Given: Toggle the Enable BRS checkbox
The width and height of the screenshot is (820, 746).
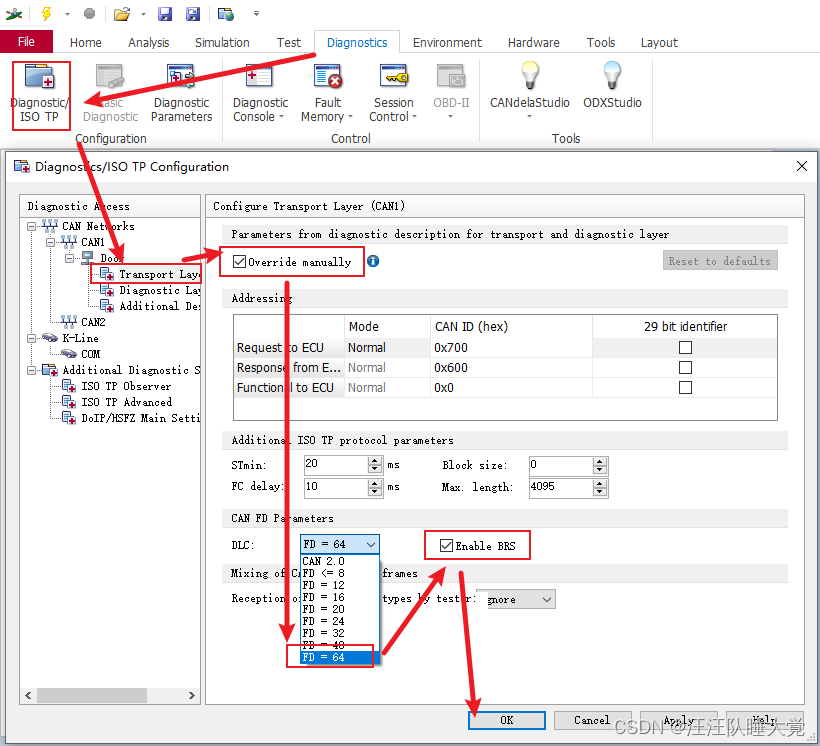Looking at the screenshot, I should click(446, 546).
